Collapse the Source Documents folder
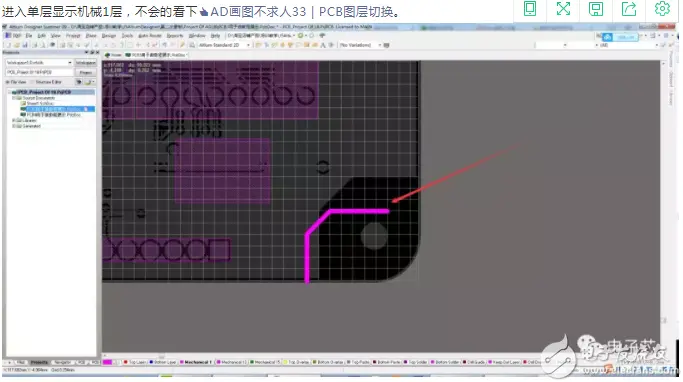This screenshot has width=683, height=382. pyautogui.click(x=14, y=98)
